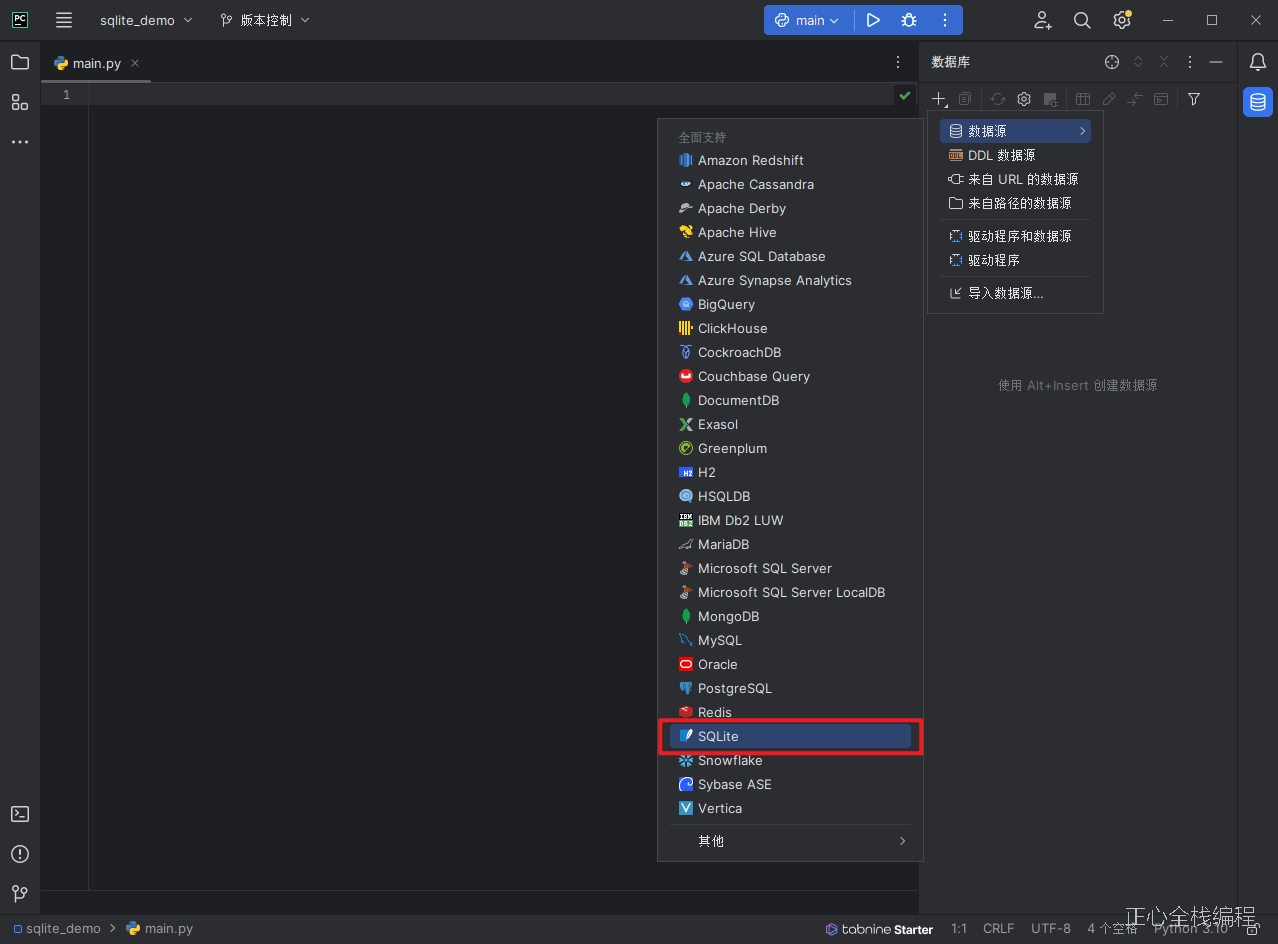1278x944 pixels.
Task: Open Search Everywhere magnifier
Action: click(1082, 20)
